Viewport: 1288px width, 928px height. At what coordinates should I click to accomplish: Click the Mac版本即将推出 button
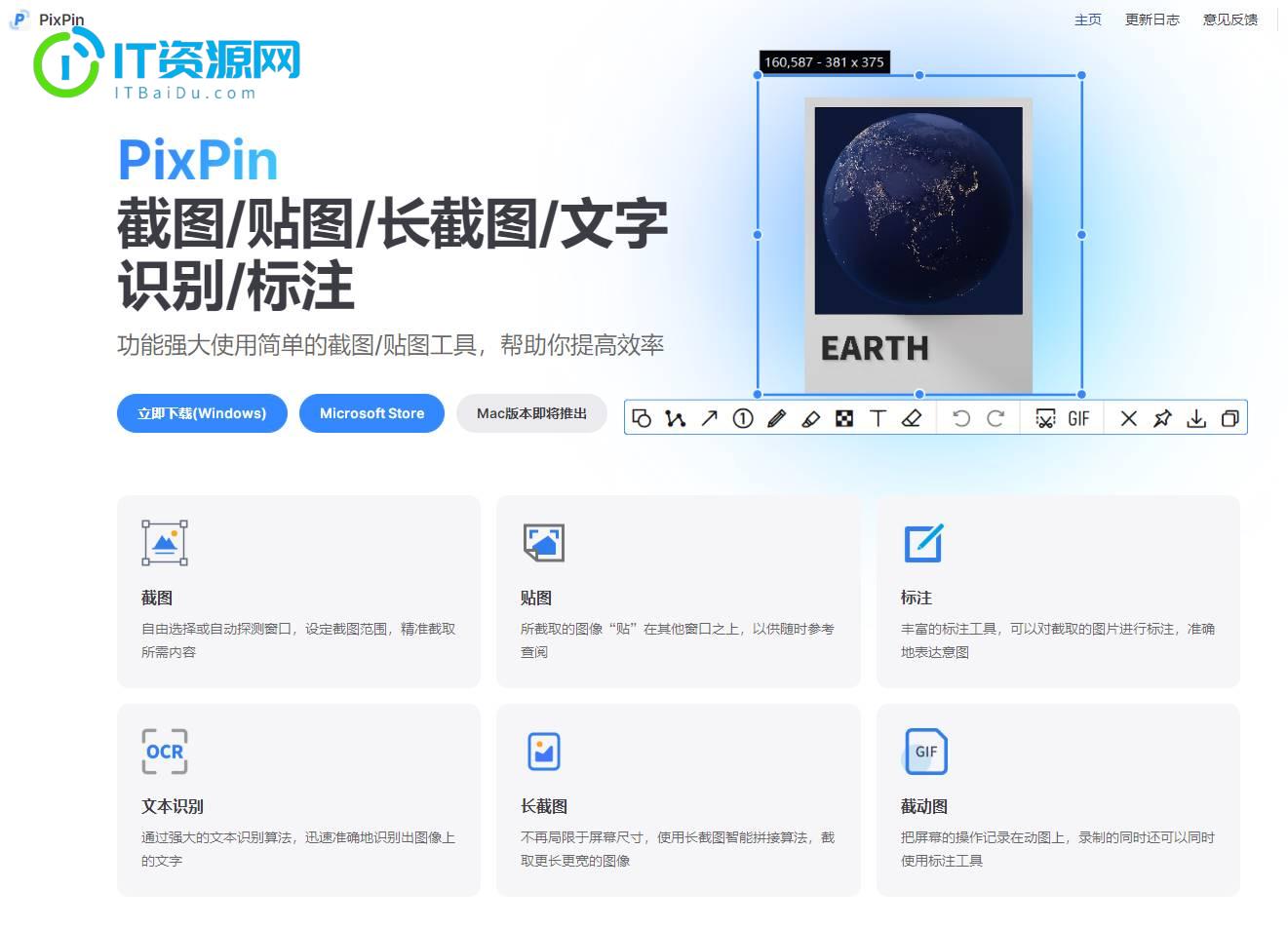click(x=531, y=413)
